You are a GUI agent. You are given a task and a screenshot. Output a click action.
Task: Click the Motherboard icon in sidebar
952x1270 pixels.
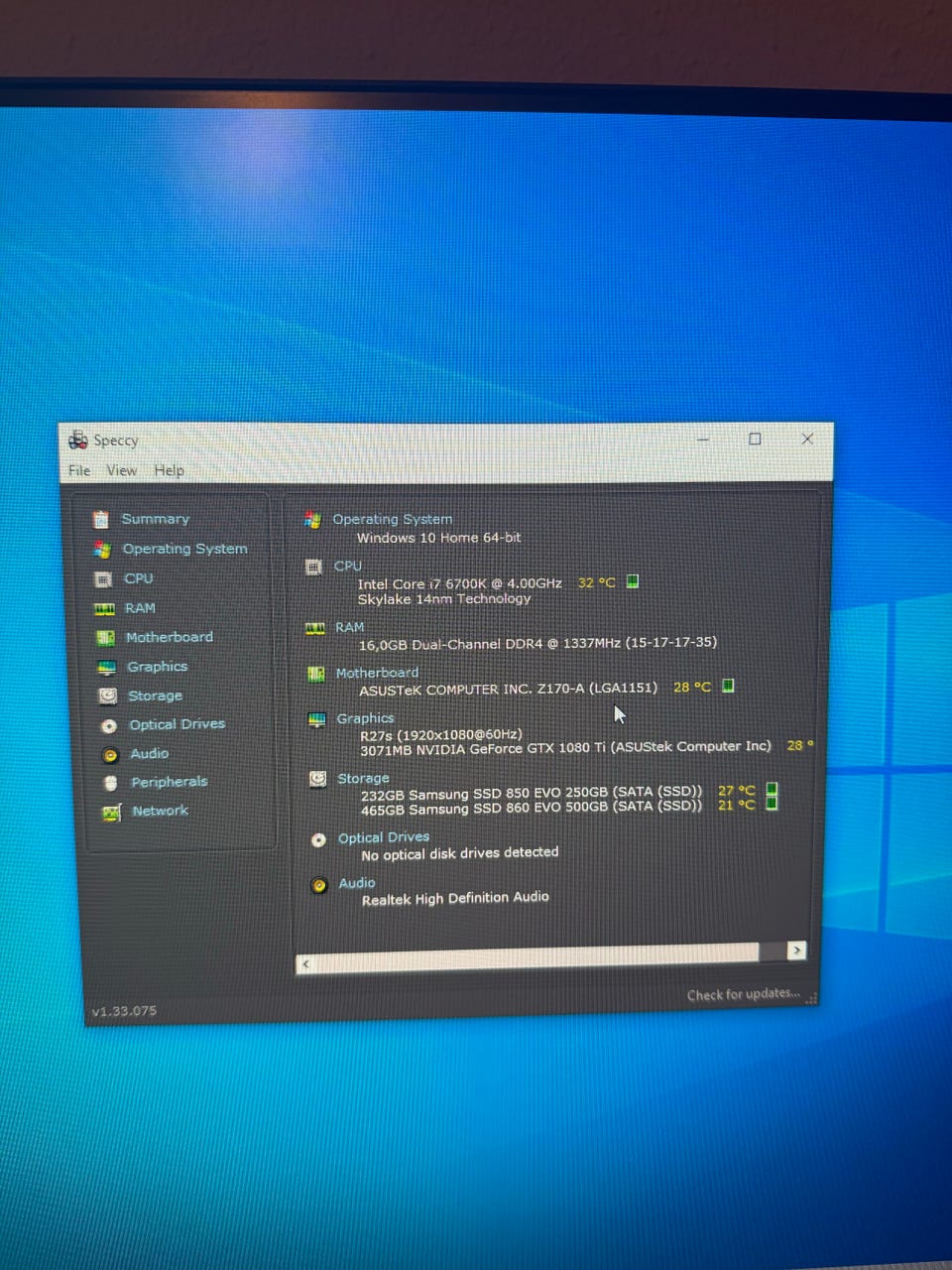click(x=105, y=638)
